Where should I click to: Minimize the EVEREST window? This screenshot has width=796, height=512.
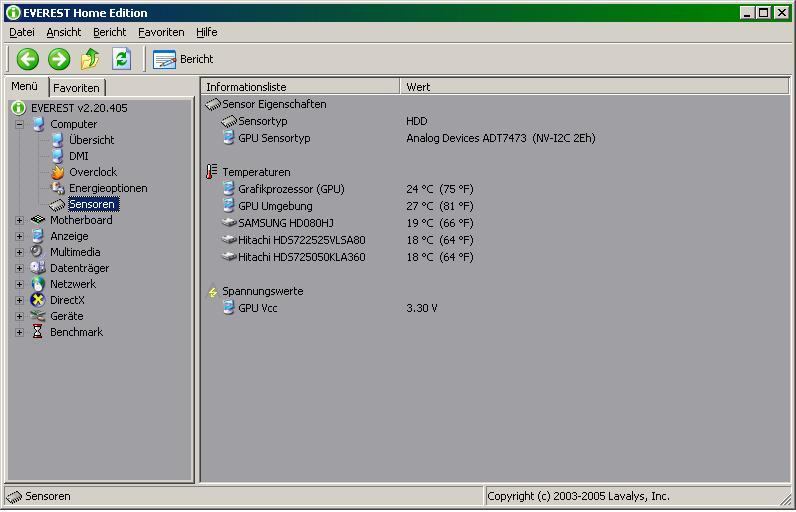click(746, 13)
